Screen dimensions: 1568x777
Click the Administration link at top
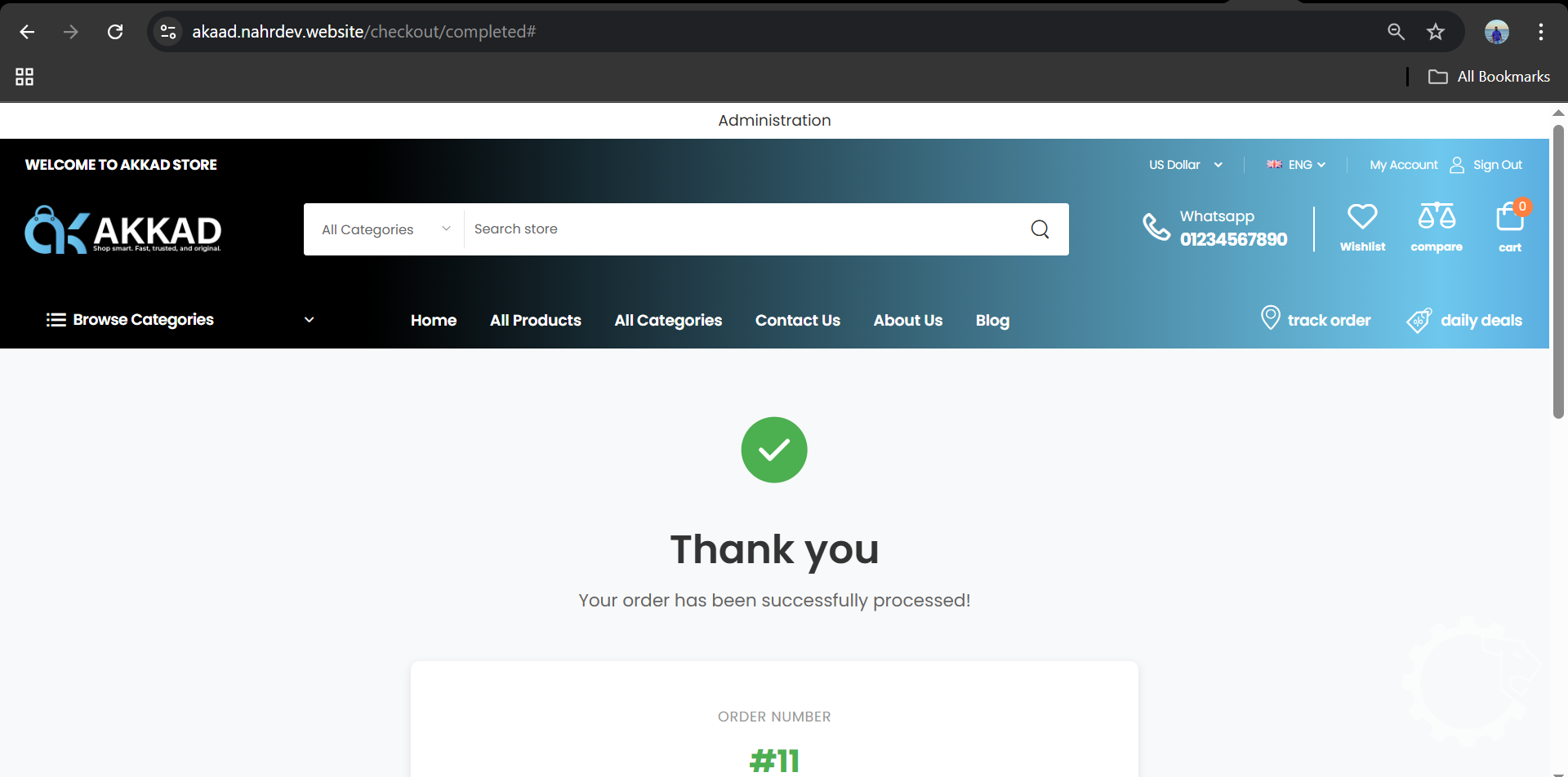coord(774,121)
